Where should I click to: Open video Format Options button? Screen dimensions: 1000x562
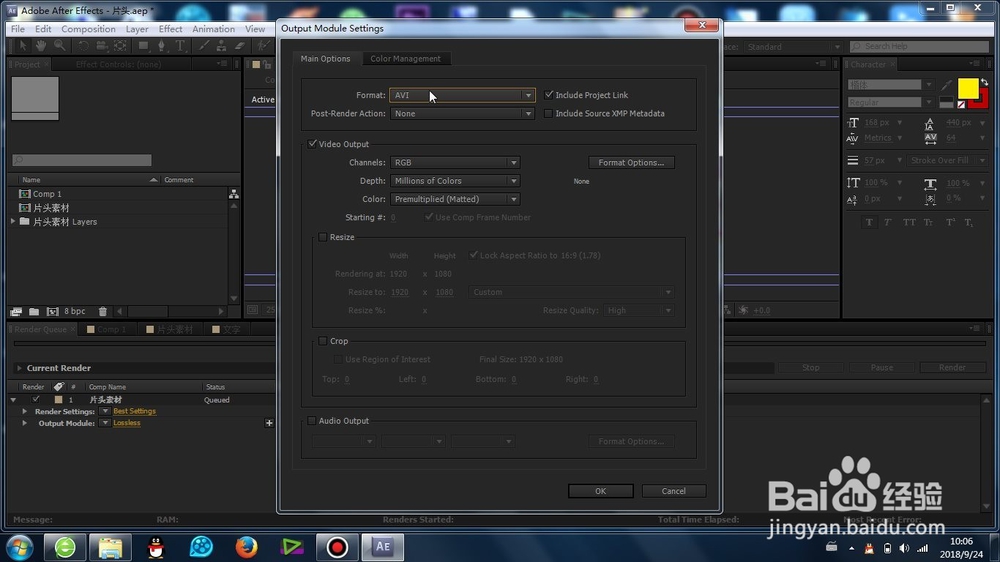(631, 163)
